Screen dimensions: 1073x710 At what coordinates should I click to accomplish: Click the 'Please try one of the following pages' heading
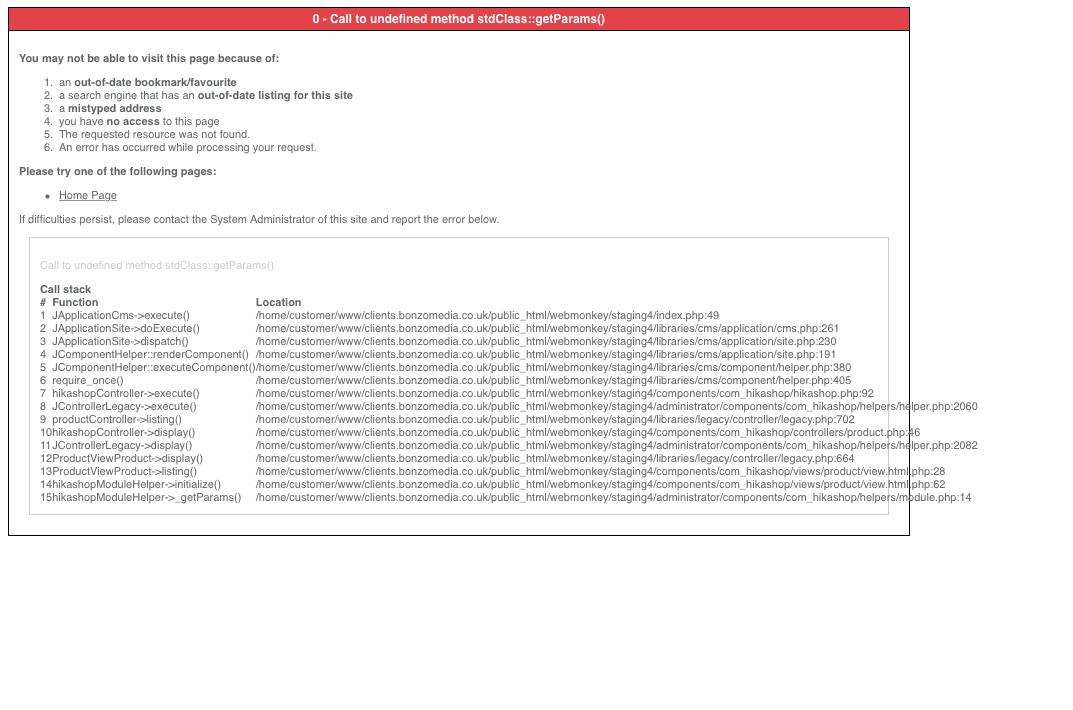point(118,172)
